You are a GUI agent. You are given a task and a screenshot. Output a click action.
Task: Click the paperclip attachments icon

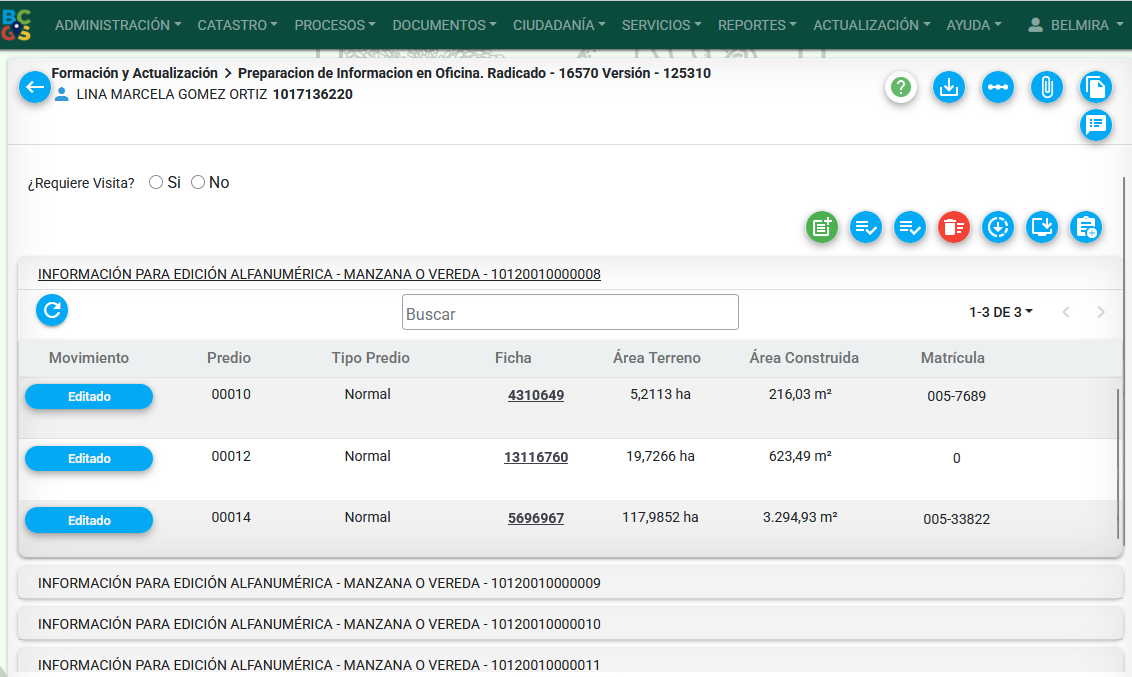tap(1047, 88)
